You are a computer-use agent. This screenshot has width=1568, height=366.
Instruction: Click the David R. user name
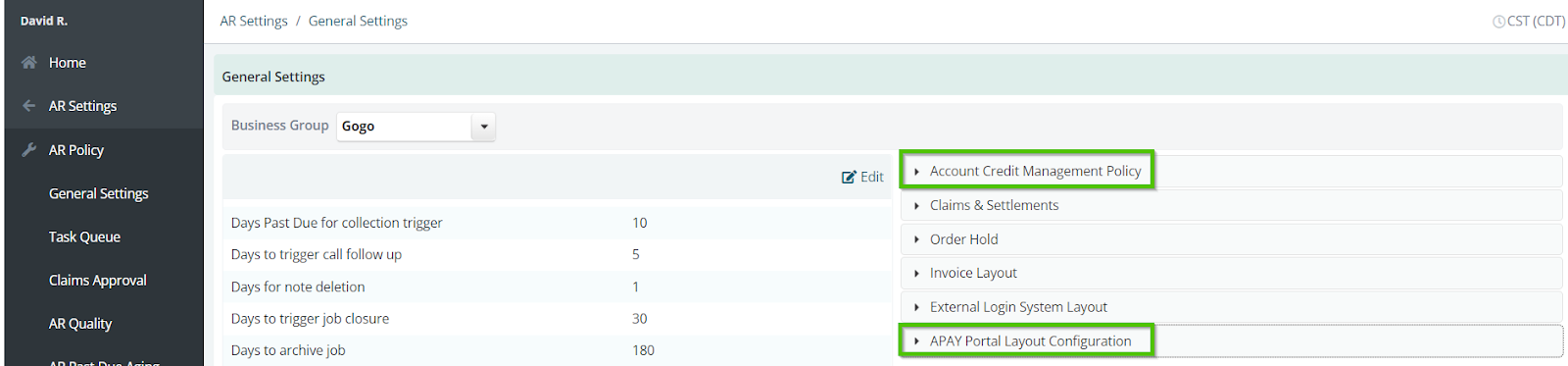click(x=44, y=21)
